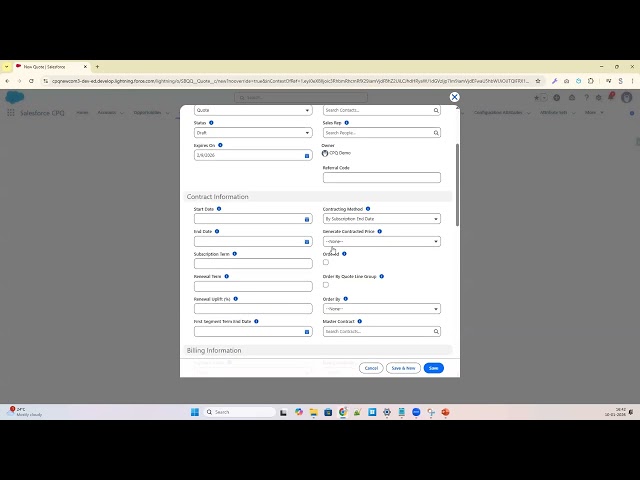The width and height of the screenshot is (640, 480).
Task: Click the Master Contract info icon
Action: 360,321
